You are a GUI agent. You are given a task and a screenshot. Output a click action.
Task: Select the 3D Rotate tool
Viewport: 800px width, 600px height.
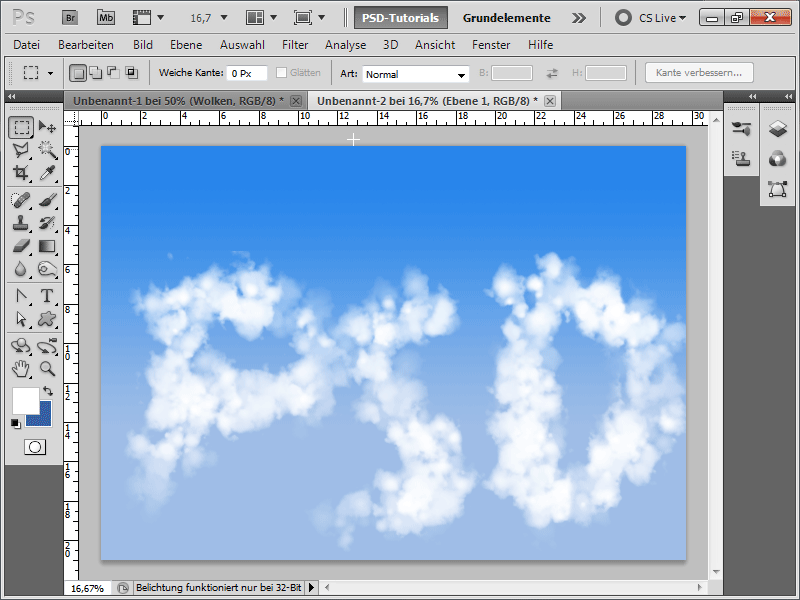point(21,346)
